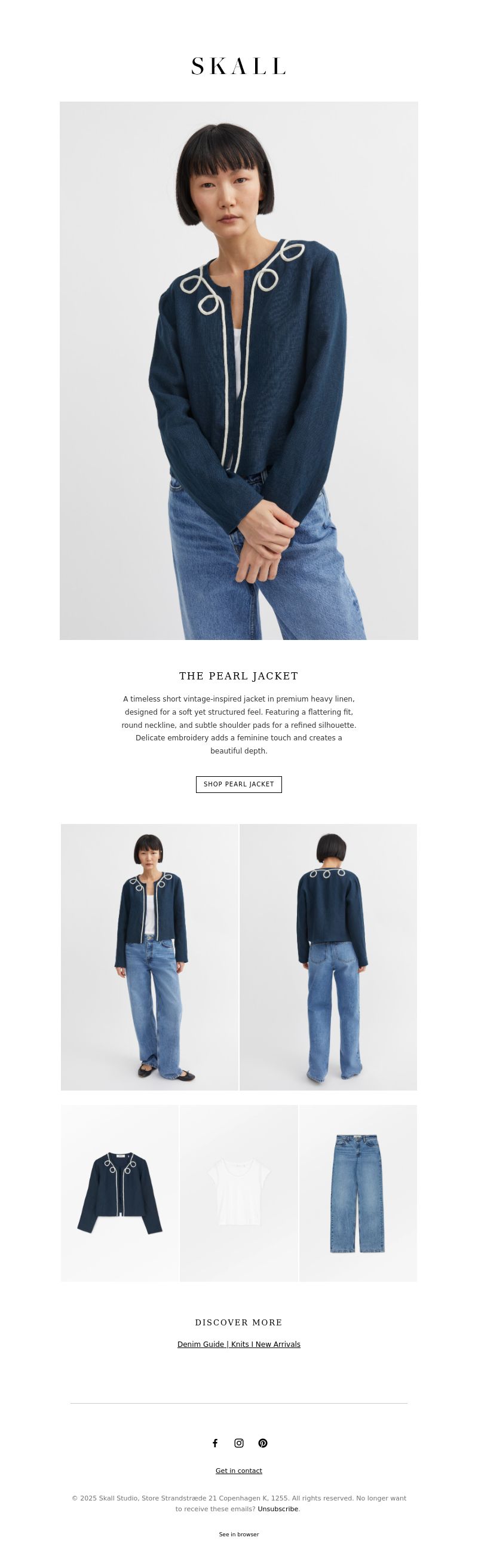Open the large hero image of model
Image resolution: width=478 pixels, height=1568 pixels.
click(x=238, y=370)
